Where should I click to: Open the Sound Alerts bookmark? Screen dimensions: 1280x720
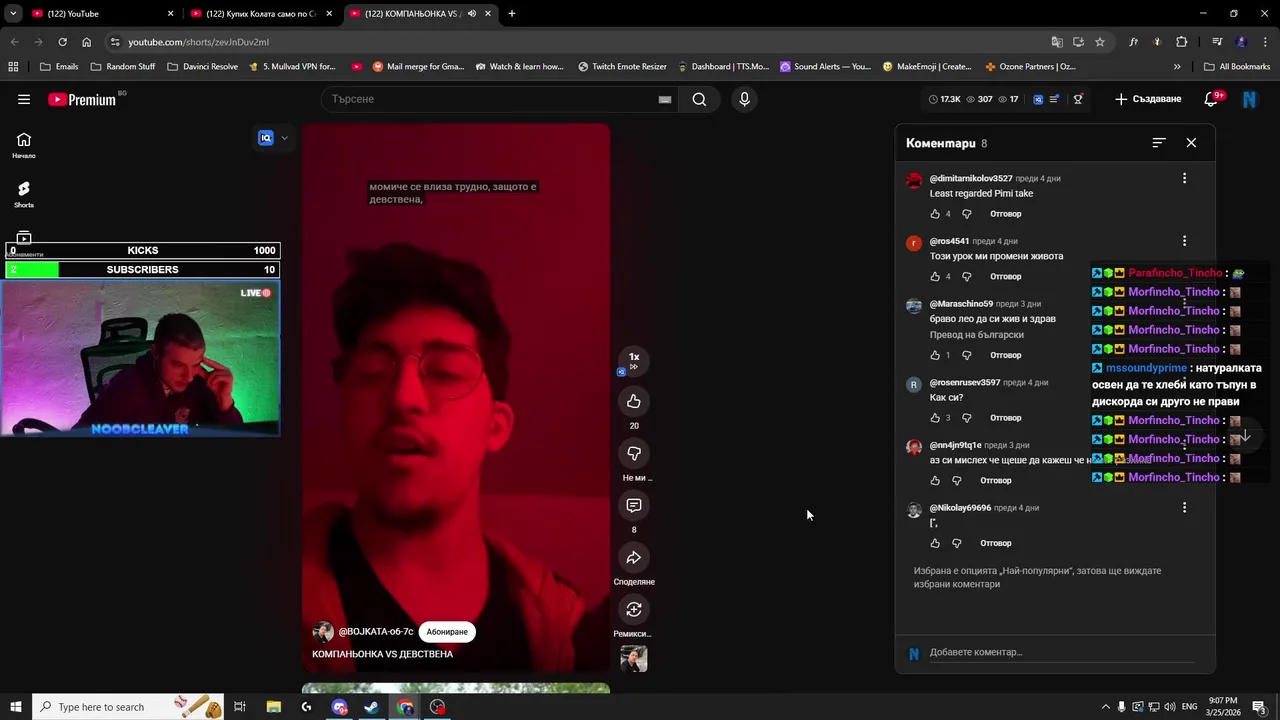[x=825, y=67]
